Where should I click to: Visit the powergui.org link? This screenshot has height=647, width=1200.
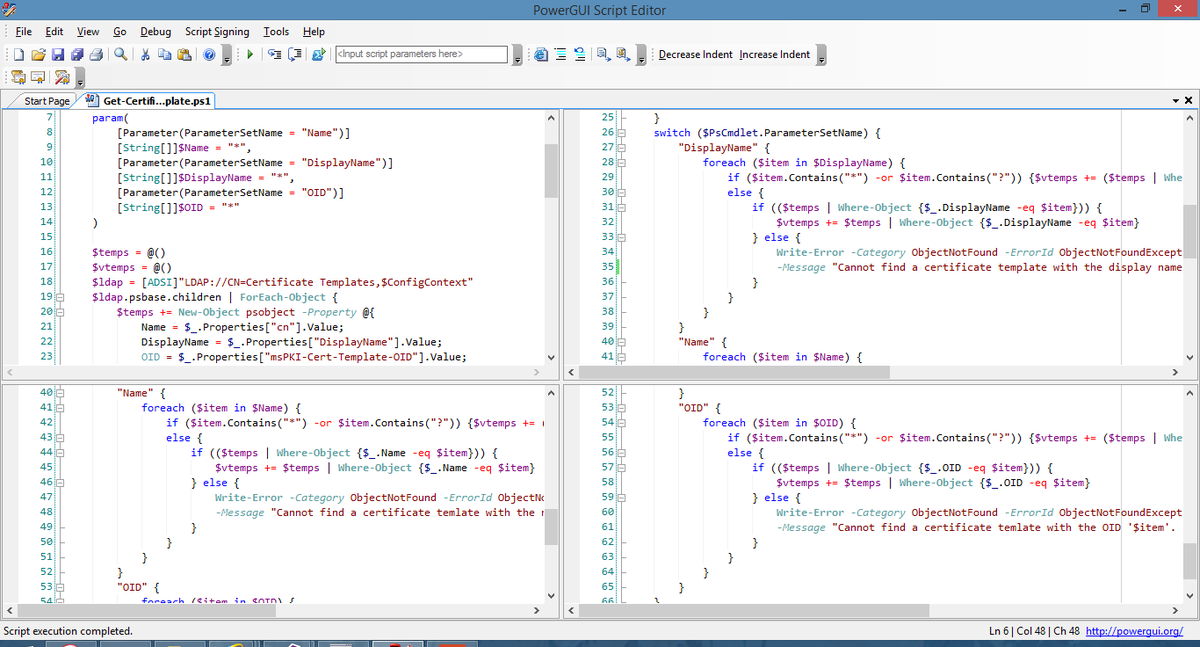click(1134, 631)
